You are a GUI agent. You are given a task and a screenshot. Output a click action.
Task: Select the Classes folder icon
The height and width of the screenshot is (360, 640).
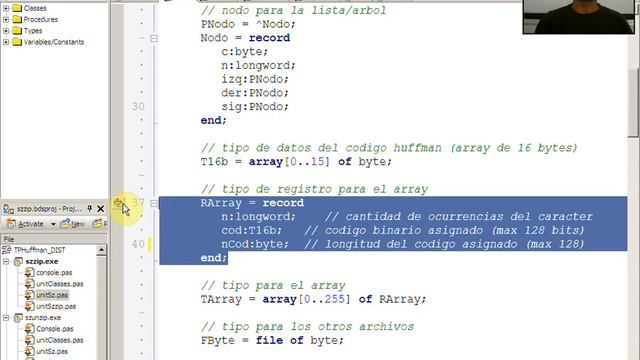tap(17, 8)
